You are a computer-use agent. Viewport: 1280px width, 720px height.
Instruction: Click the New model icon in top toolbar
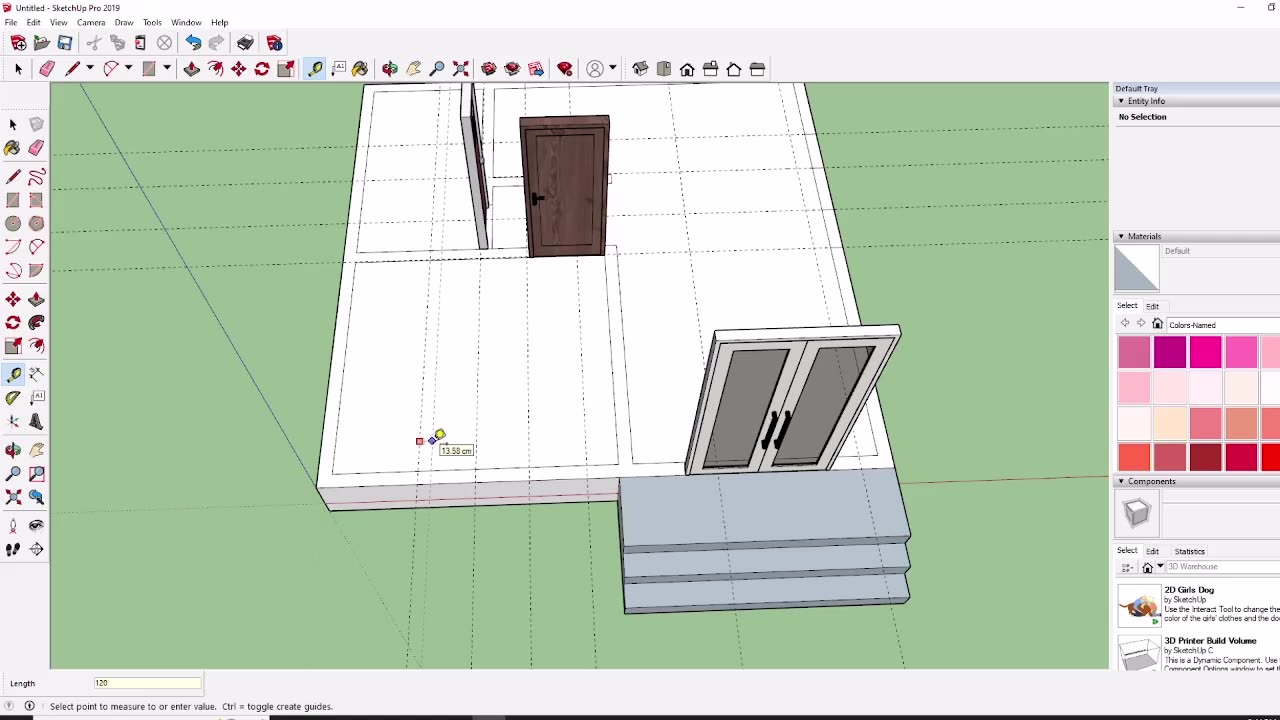click(18, 43)
